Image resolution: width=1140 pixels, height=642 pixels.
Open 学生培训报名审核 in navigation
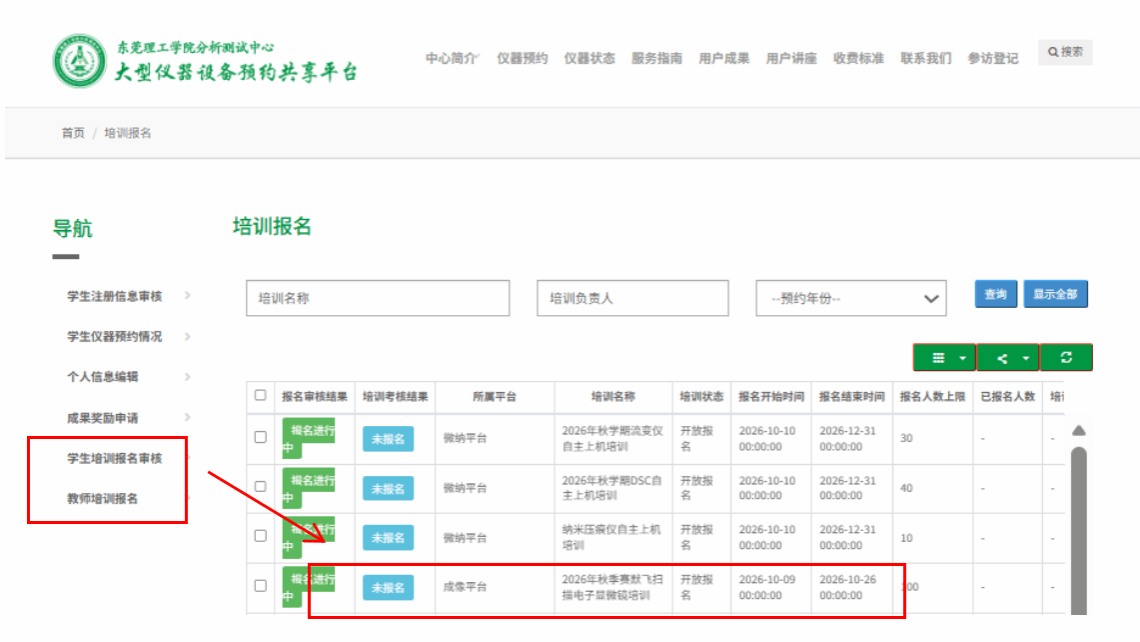tap(115, 458)
